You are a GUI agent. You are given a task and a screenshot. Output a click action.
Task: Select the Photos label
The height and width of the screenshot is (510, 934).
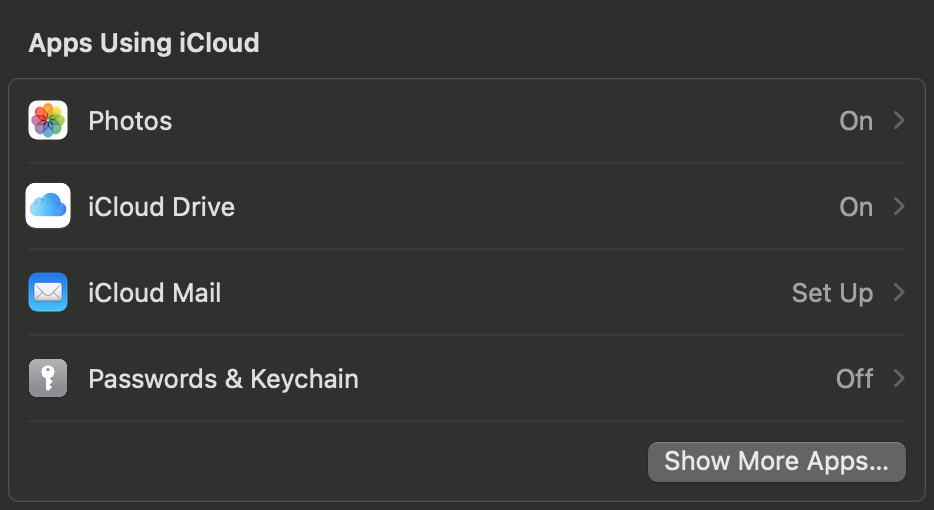(130, 121)
